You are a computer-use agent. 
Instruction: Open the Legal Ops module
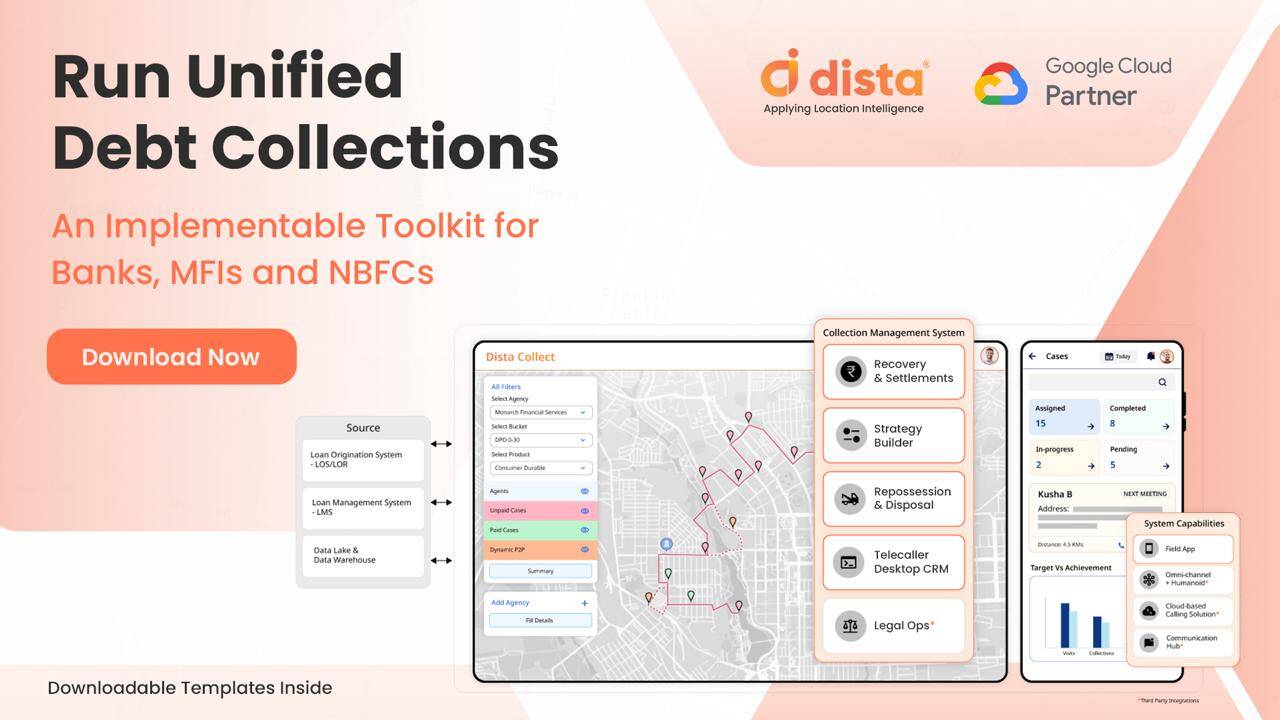894,626
